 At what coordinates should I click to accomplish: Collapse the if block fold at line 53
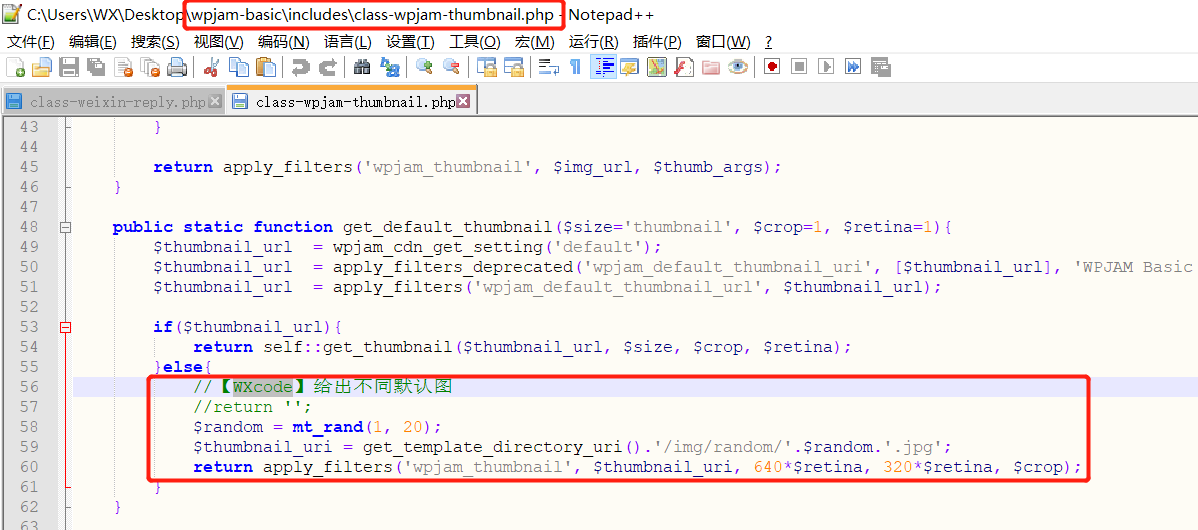point(66,327)
